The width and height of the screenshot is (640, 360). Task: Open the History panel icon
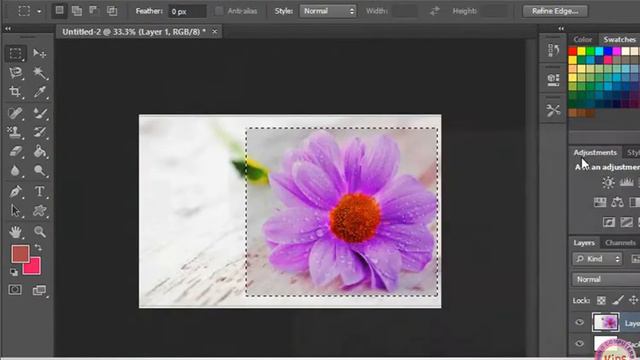tap(553, 50)
